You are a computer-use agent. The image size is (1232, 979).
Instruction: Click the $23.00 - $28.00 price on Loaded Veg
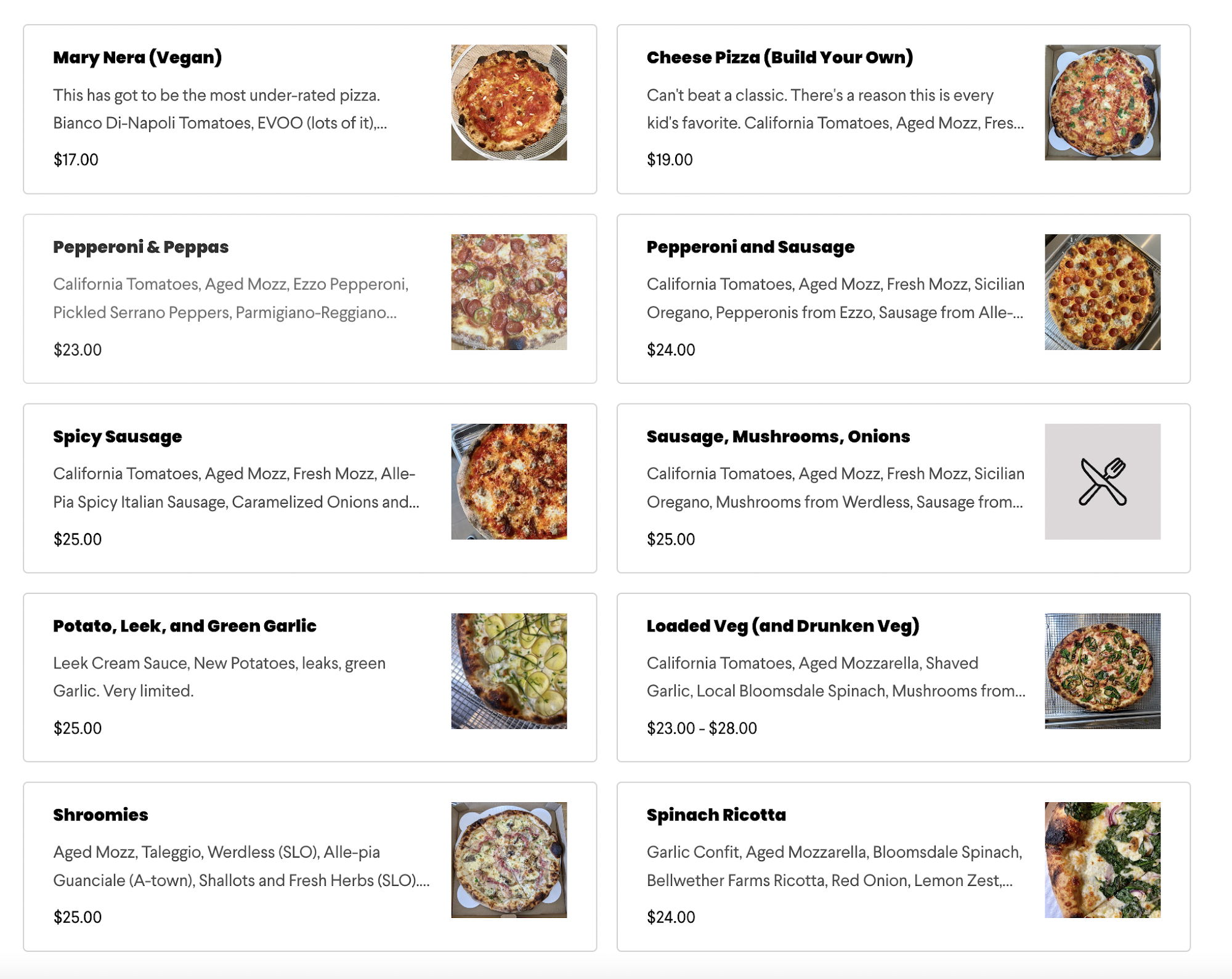(703, 728)
